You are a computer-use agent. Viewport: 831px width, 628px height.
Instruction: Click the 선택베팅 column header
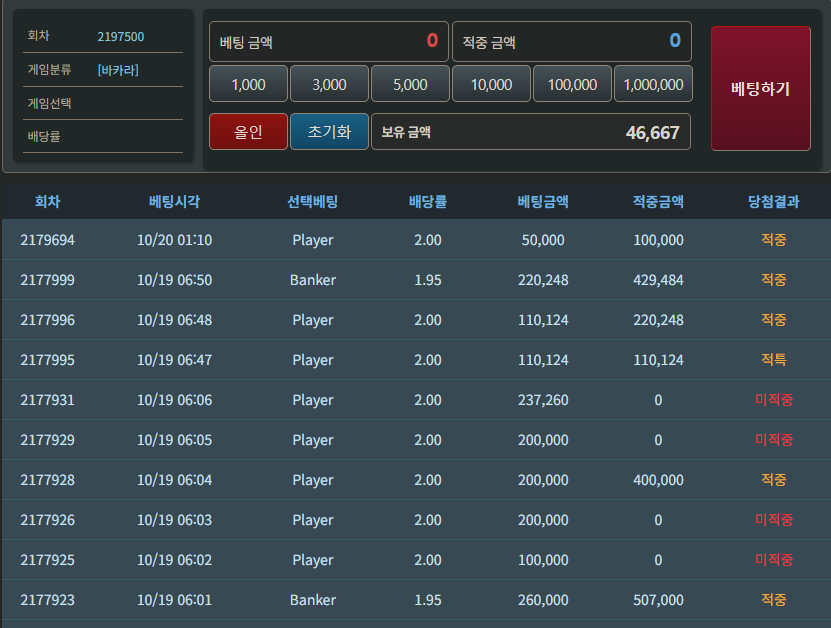click(x=313, y=201)
